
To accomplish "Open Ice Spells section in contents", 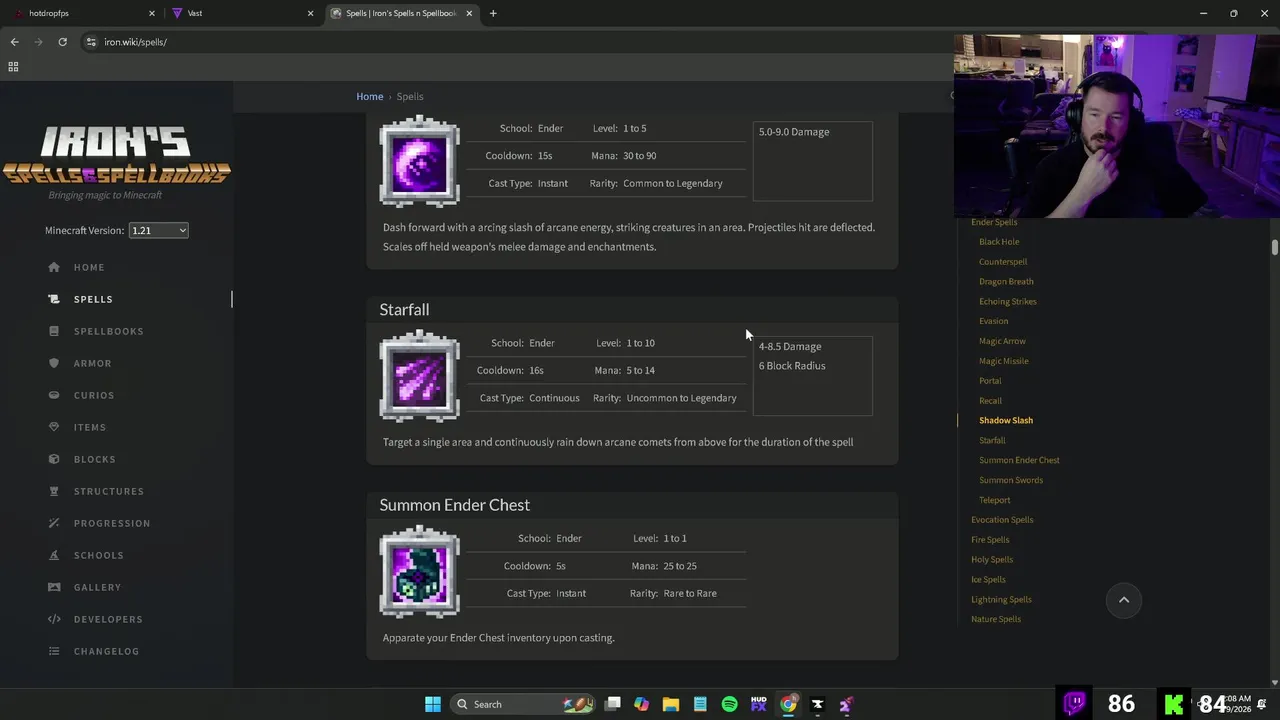I will (x=988, y=579).
